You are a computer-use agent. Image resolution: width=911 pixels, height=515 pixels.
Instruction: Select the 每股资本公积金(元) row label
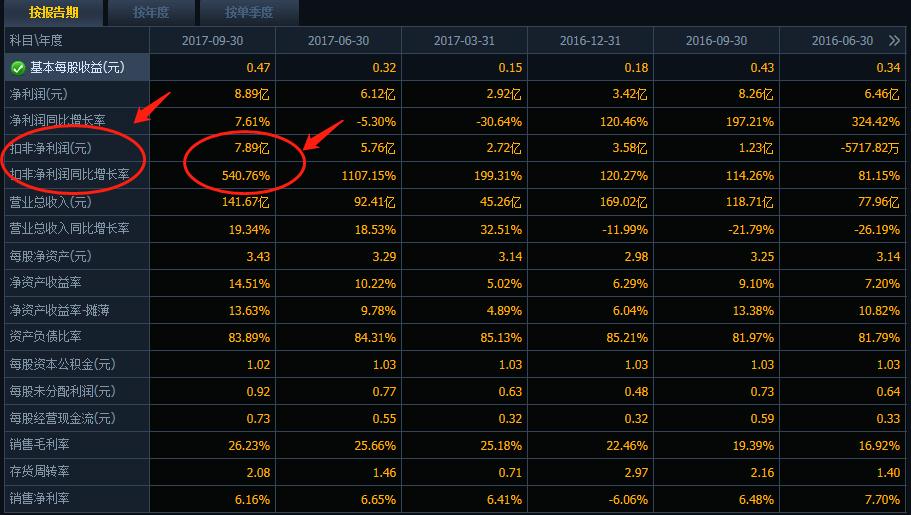point(63,364)
